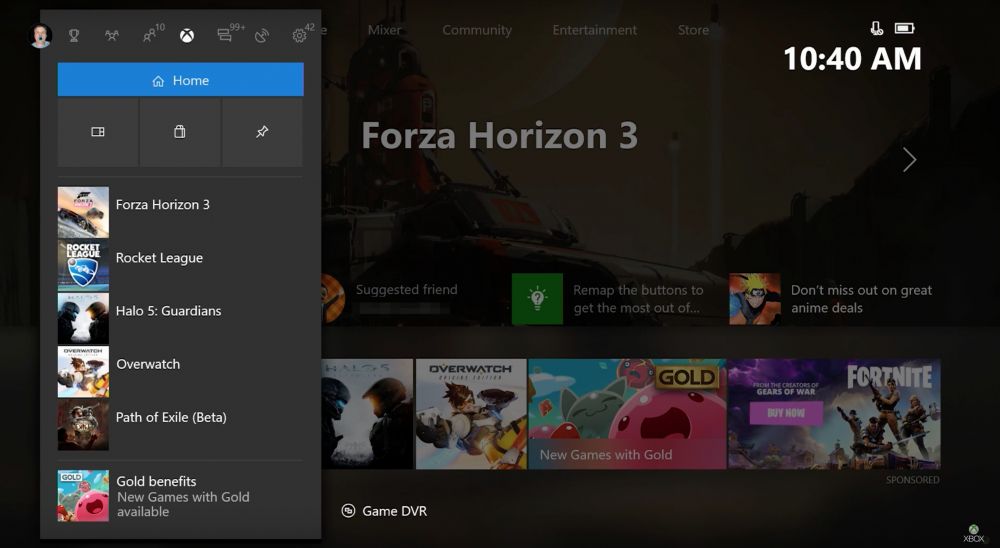This screenshot has height=548, width=1000.
Task: Open the recent tile below Home
Action: tap(98, 132)
